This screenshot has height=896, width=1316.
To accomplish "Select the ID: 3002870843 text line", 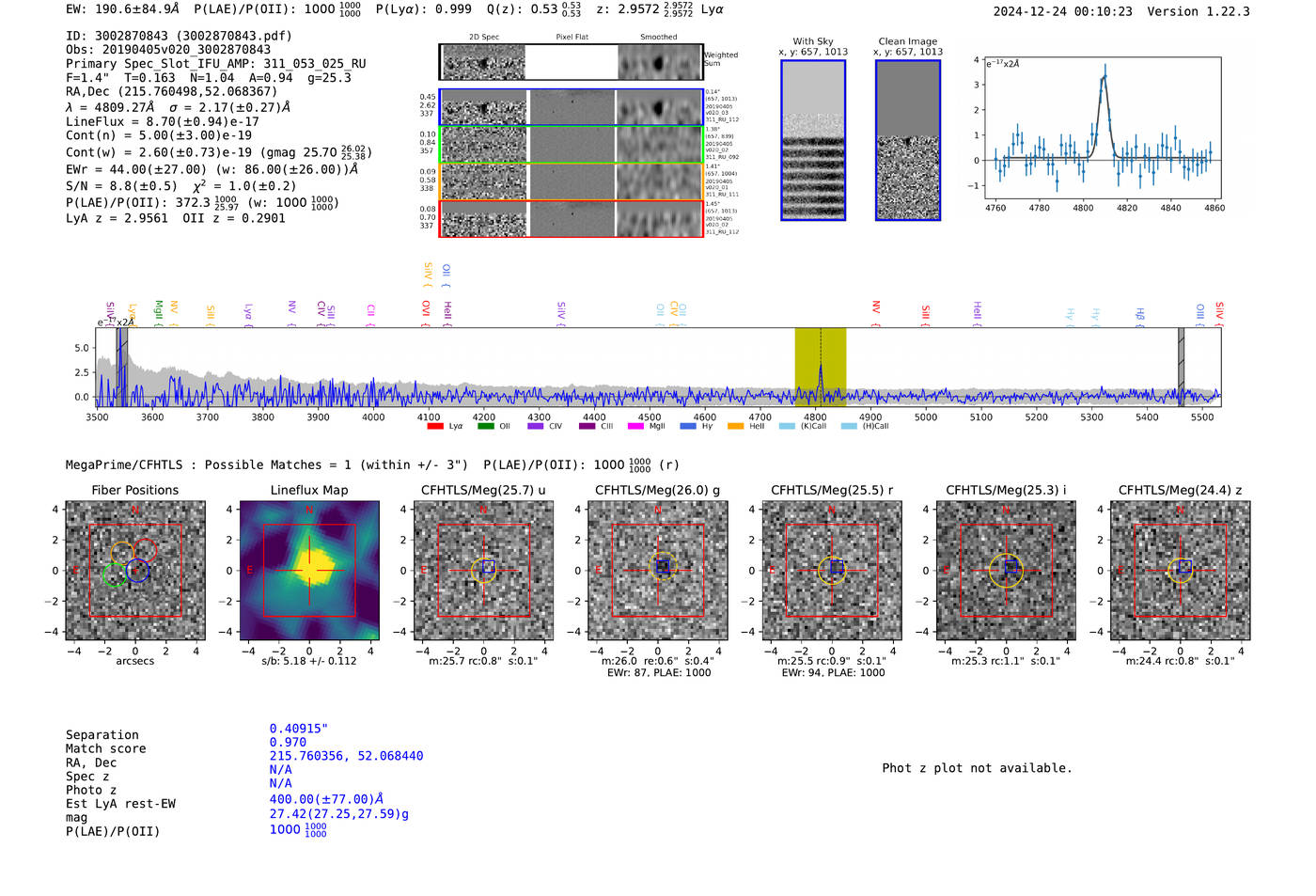I will [179, 36].
